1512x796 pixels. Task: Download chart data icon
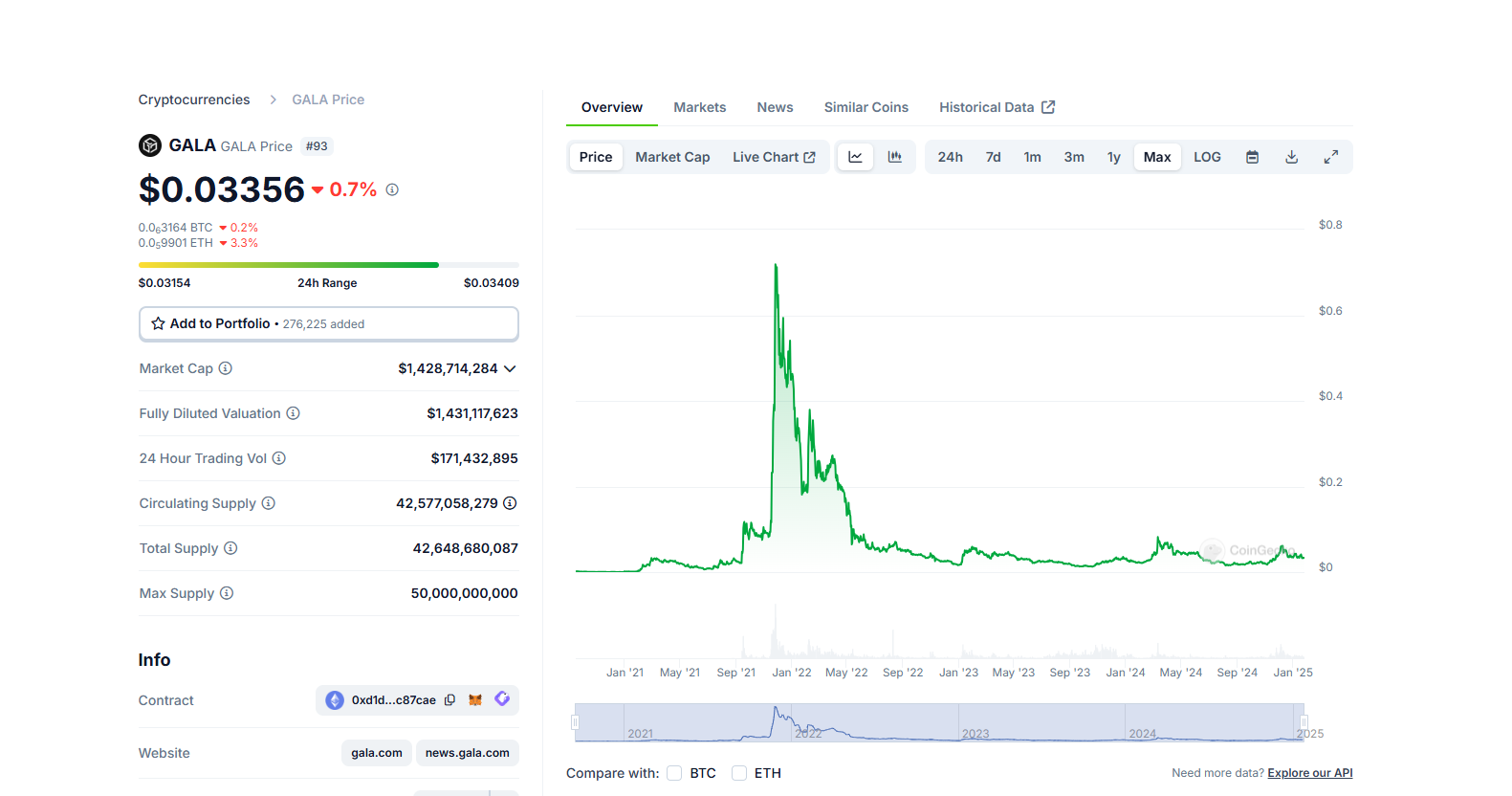1291,157
